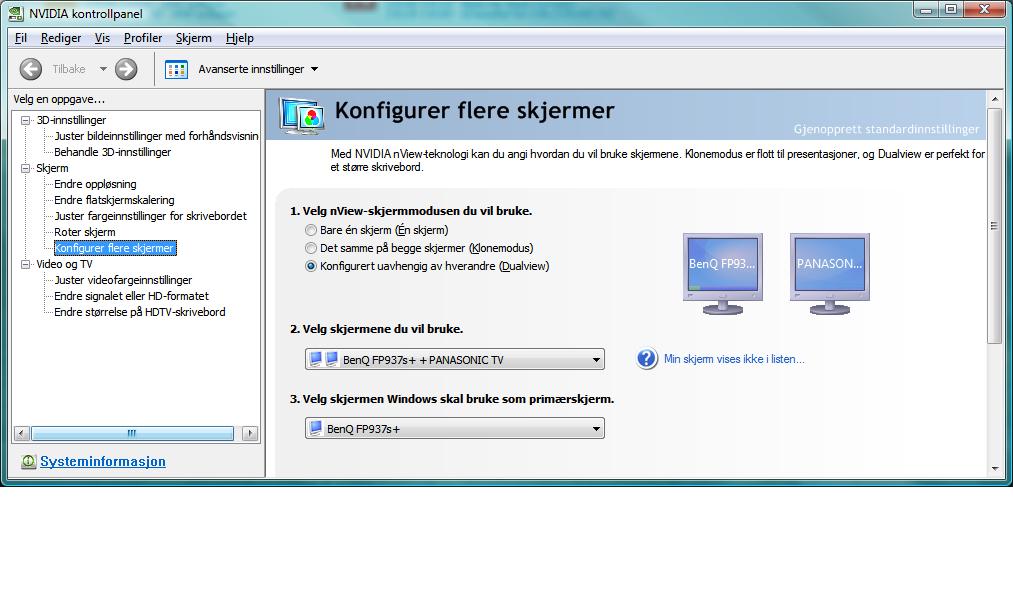Screen dimensions: 1013x600
Task: Select Behandle 3D-innstillinger tree item
Action: click(112, 152)
